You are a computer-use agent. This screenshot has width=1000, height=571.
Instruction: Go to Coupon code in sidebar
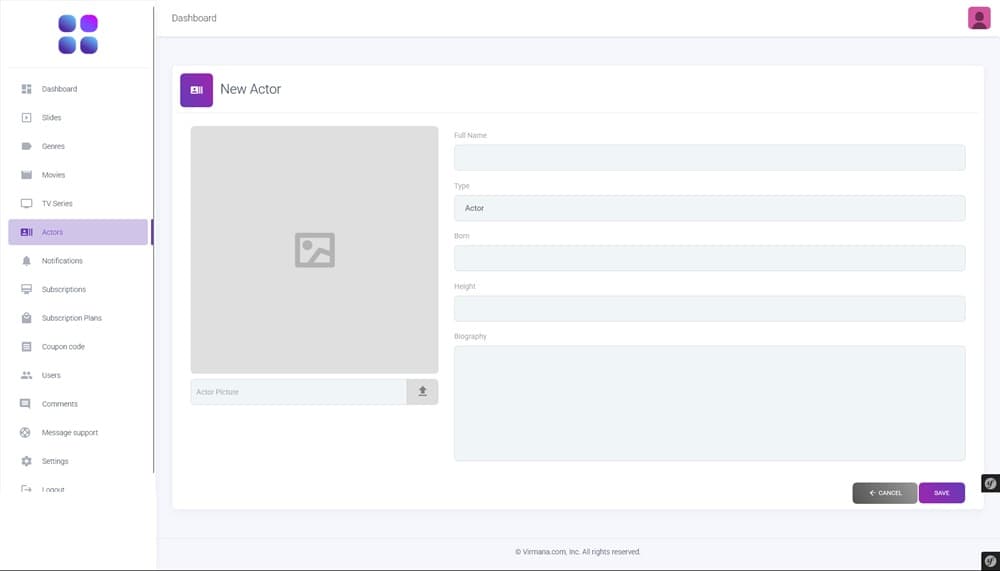click(63, 347)
